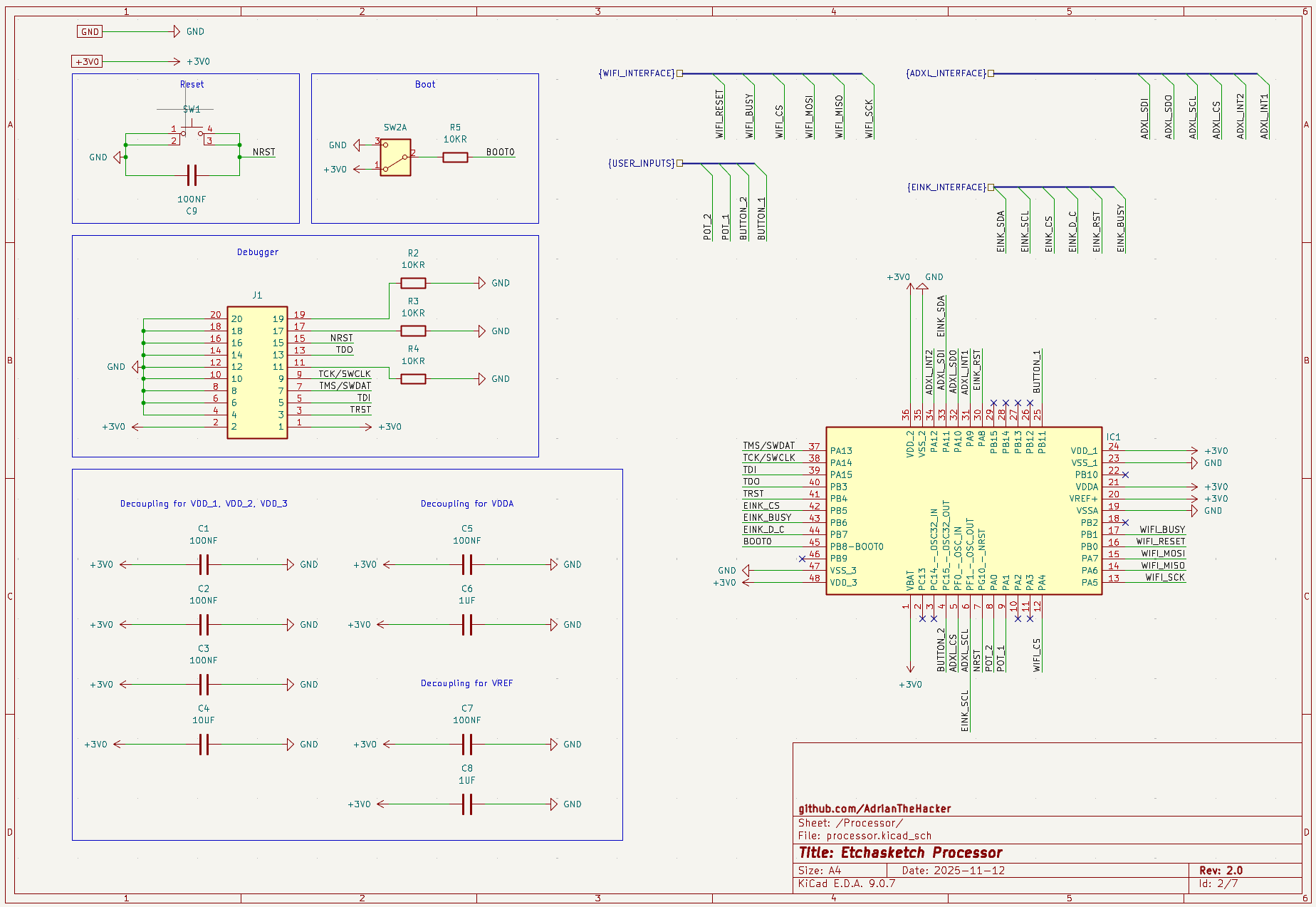Select WIFI_MOSI label at IC1 pin 15

[1163, 553]
